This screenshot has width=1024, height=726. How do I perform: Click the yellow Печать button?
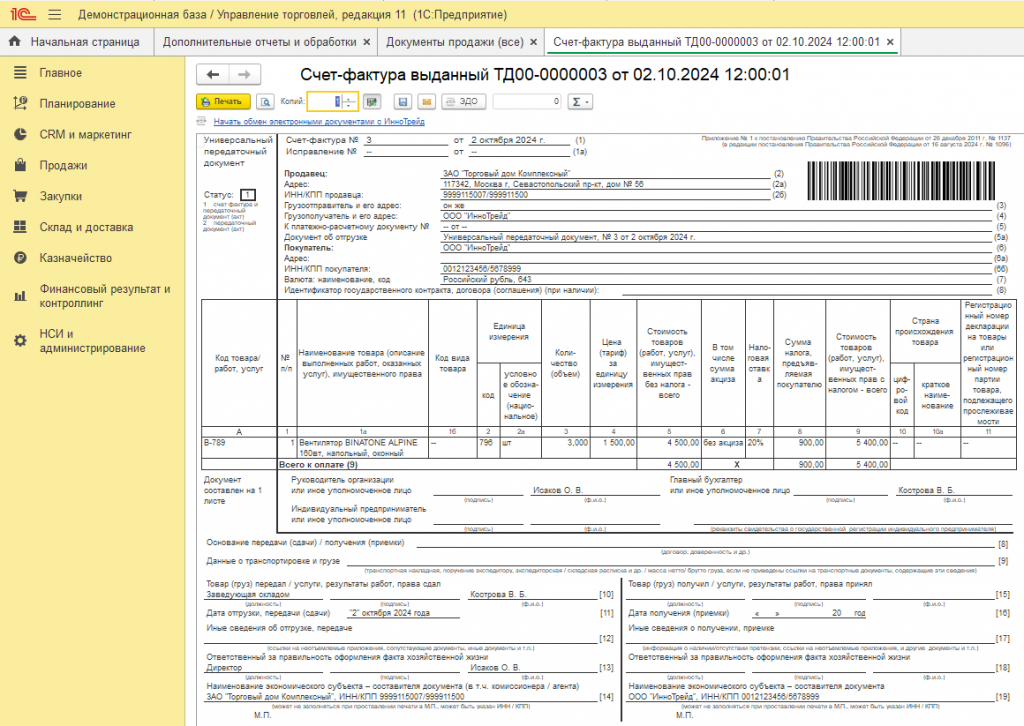coord(223,102)
